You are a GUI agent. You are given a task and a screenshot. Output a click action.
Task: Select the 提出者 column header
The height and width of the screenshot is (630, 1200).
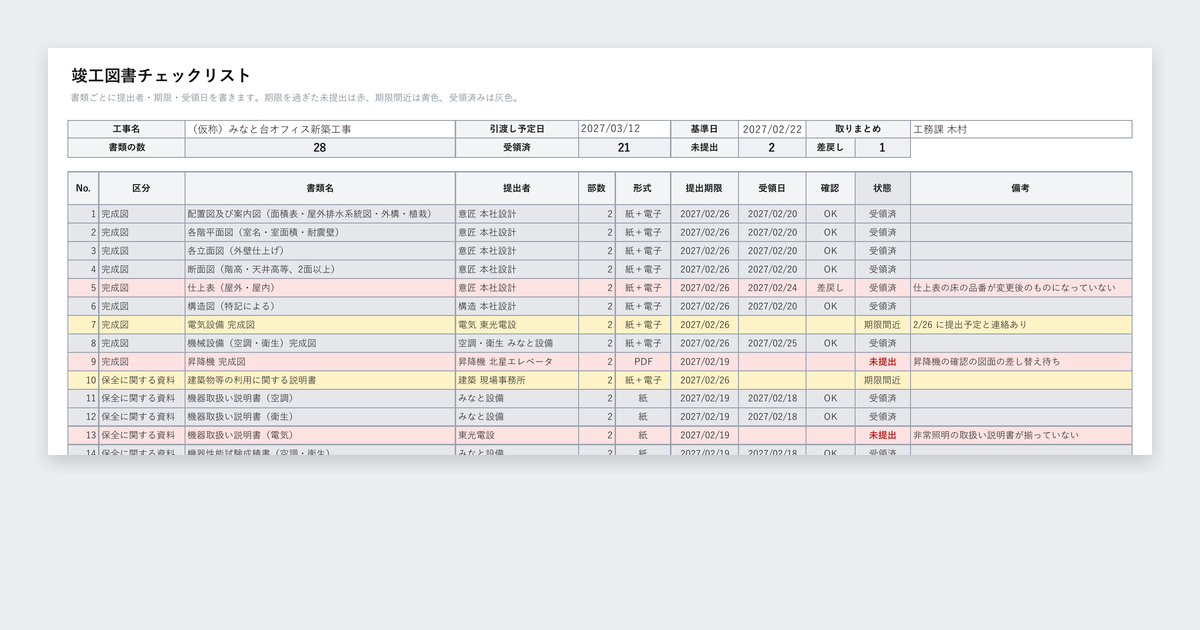pos(517,188)
